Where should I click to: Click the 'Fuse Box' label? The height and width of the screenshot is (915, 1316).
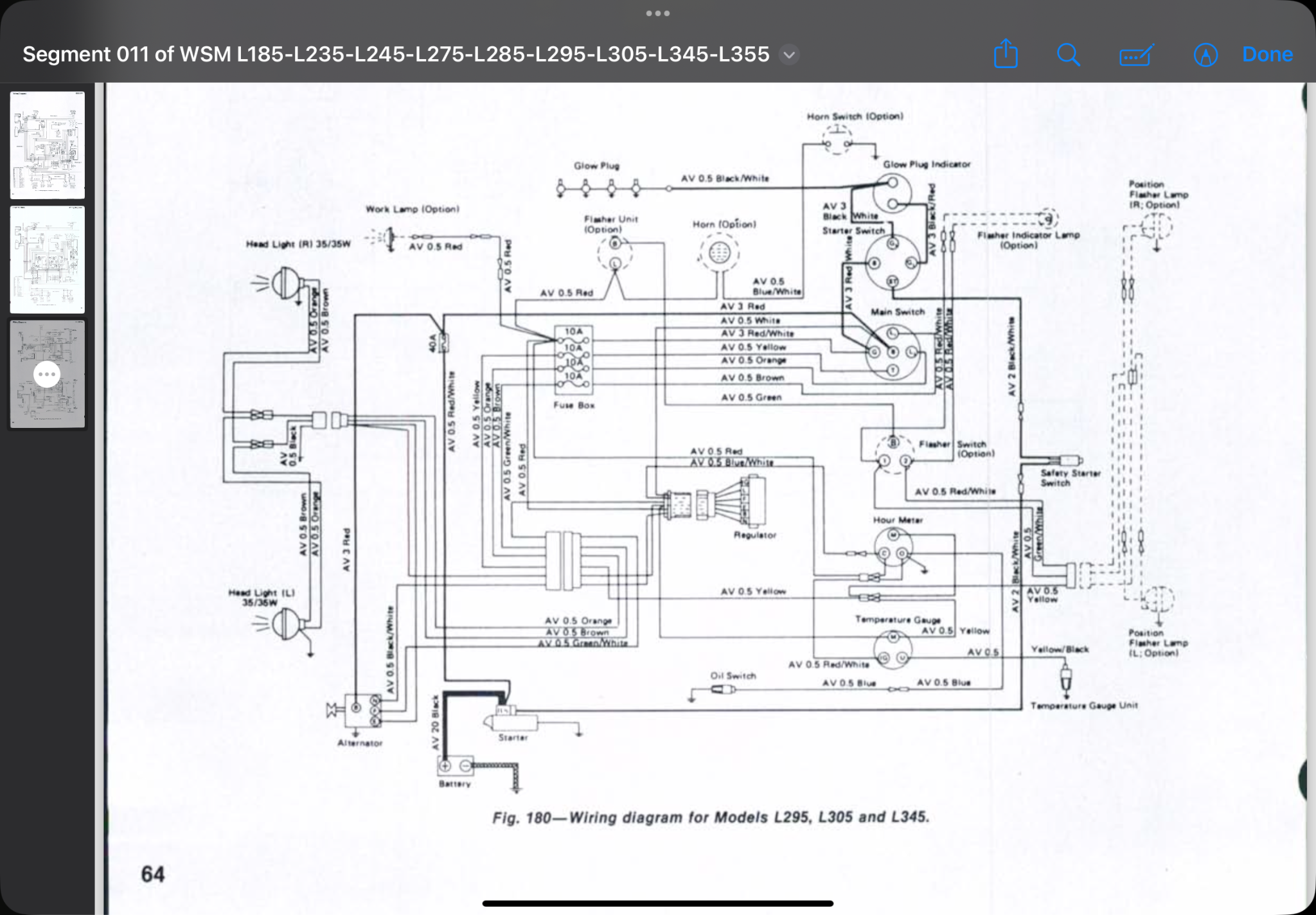tap(574, 405)
